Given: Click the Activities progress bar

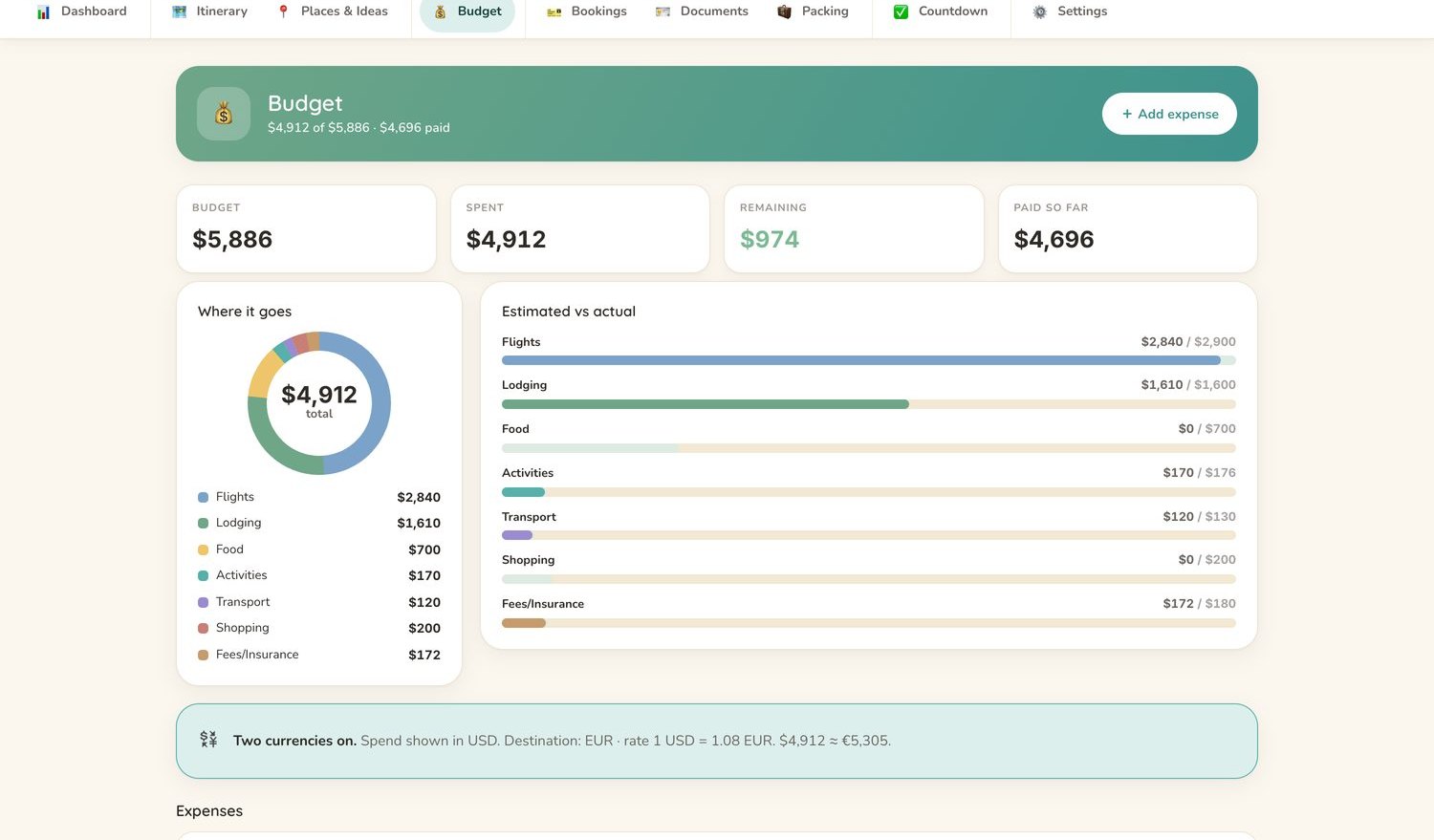Looking at the screenshot, I should (869, 492).
